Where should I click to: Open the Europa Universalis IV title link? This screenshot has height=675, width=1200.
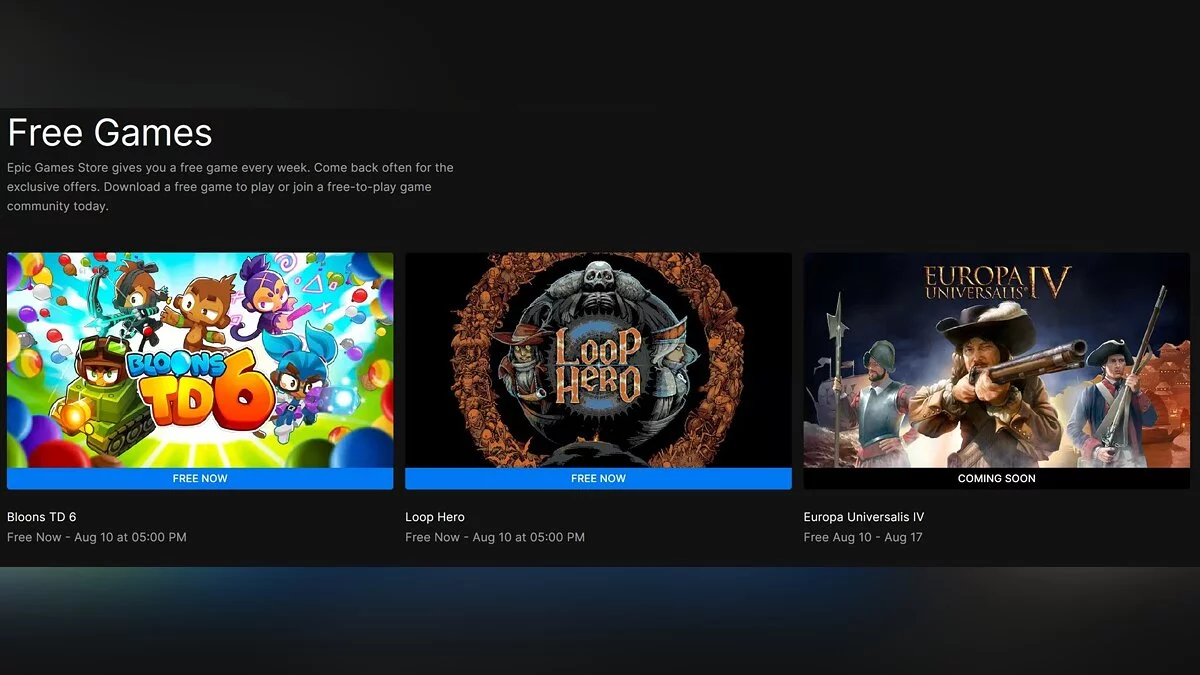click(x=864, y=517)
